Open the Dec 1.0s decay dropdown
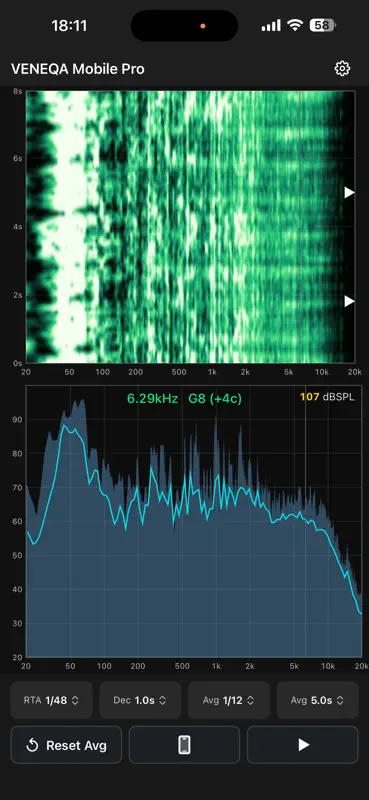 tap(140, 700)
